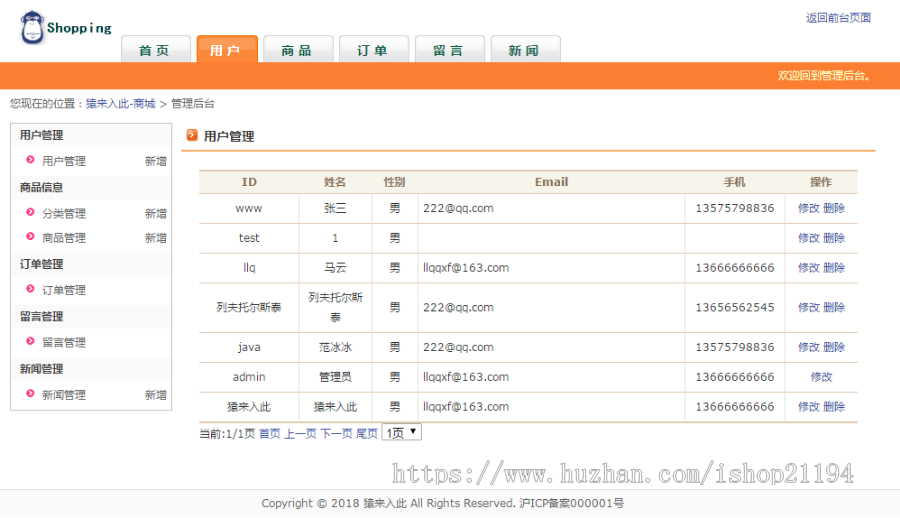Open the 留言 tab

[449, 49]
